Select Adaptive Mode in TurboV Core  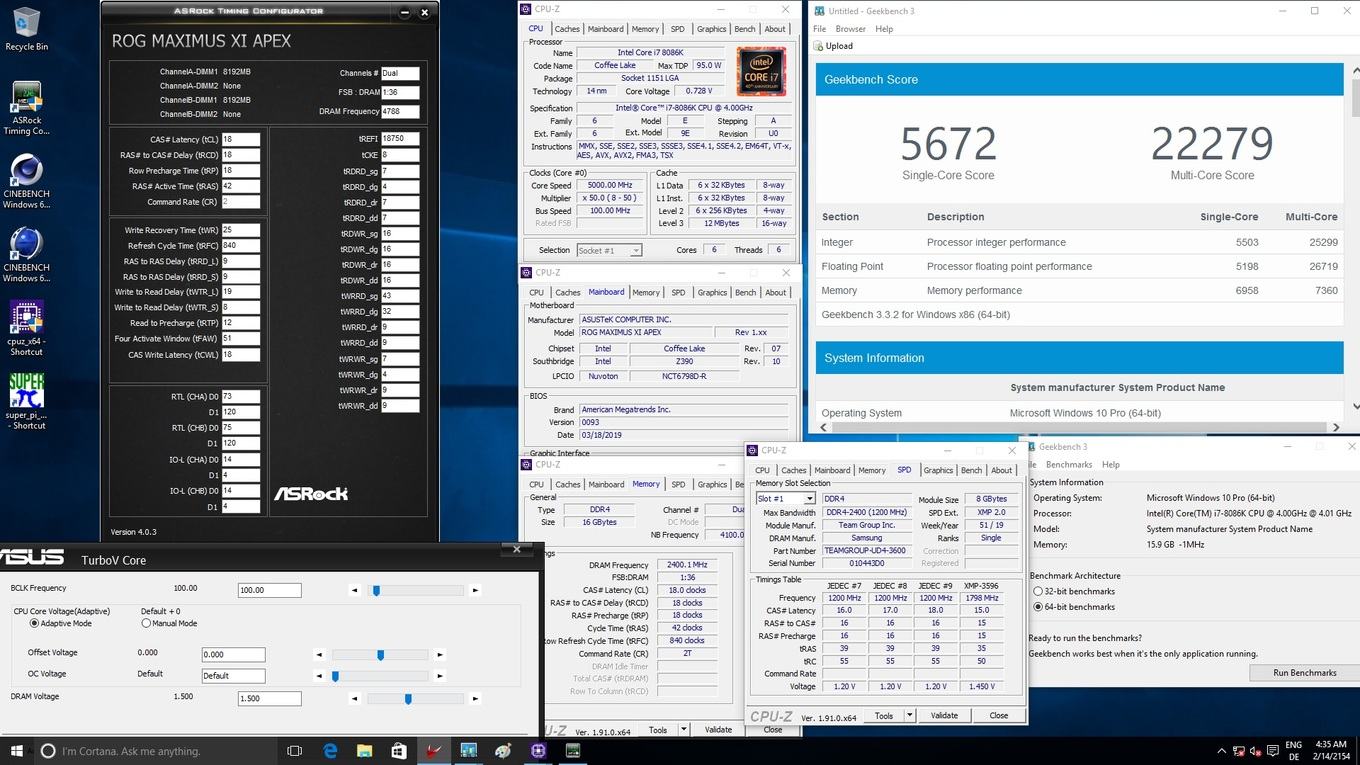click(x=34, y=623)
